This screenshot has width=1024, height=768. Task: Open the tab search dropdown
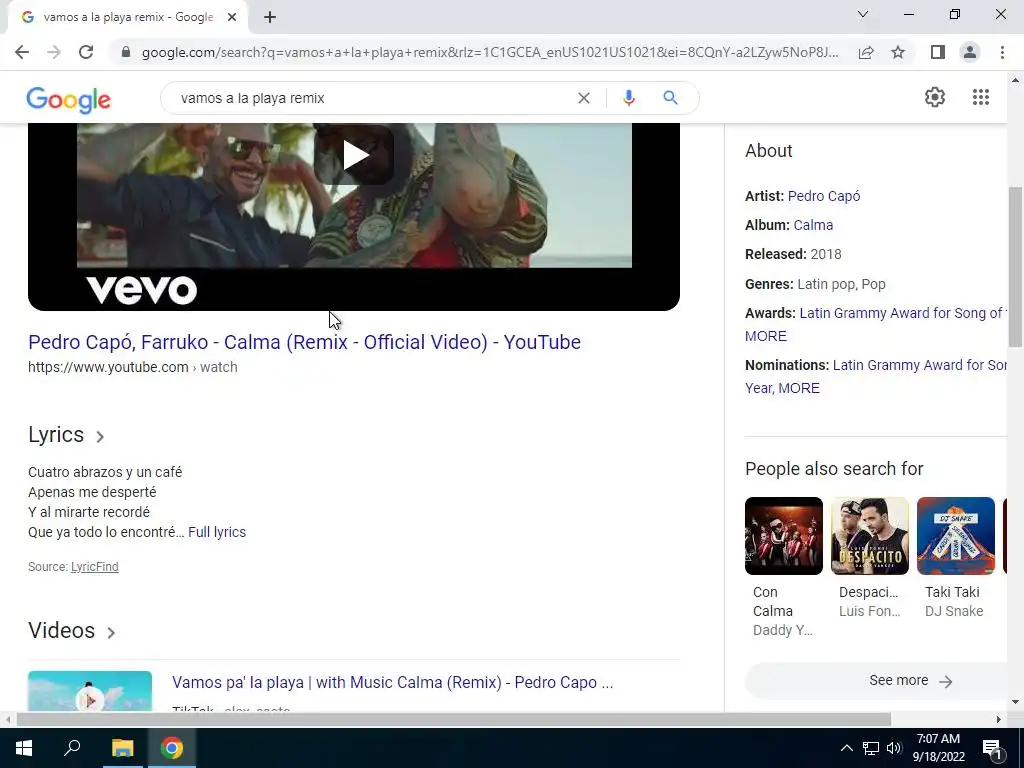point(863,14)
